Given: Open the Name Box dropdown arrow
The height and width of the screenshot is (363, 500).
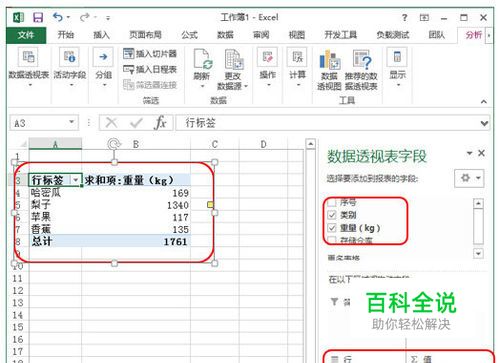Looking at the screenshot, I should [x=71, y=122].
